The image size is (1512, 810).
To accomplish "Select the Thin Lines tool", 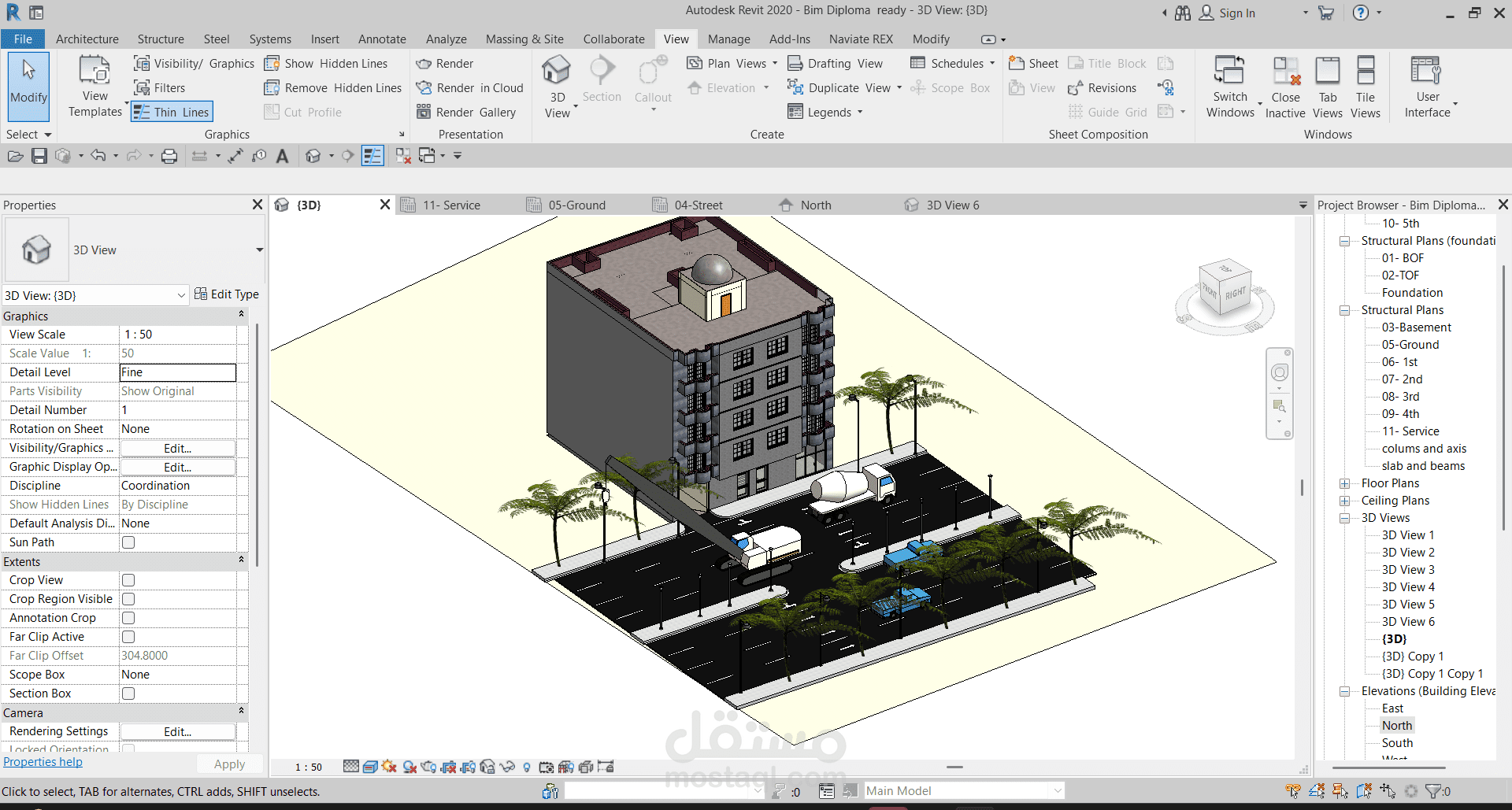I will coord(172,112).
